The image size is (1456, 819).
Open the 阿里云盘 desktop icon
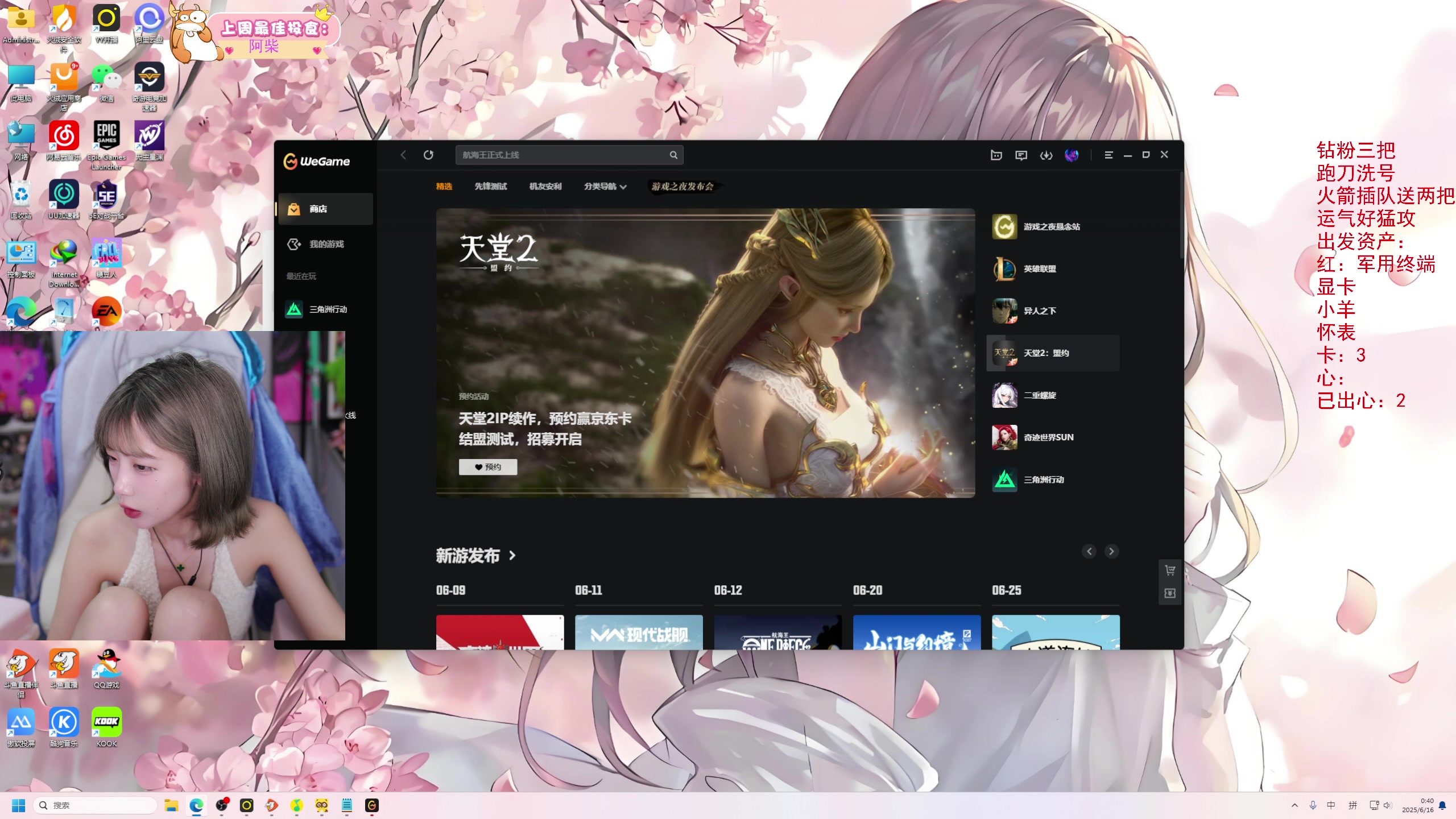[149, 24]
